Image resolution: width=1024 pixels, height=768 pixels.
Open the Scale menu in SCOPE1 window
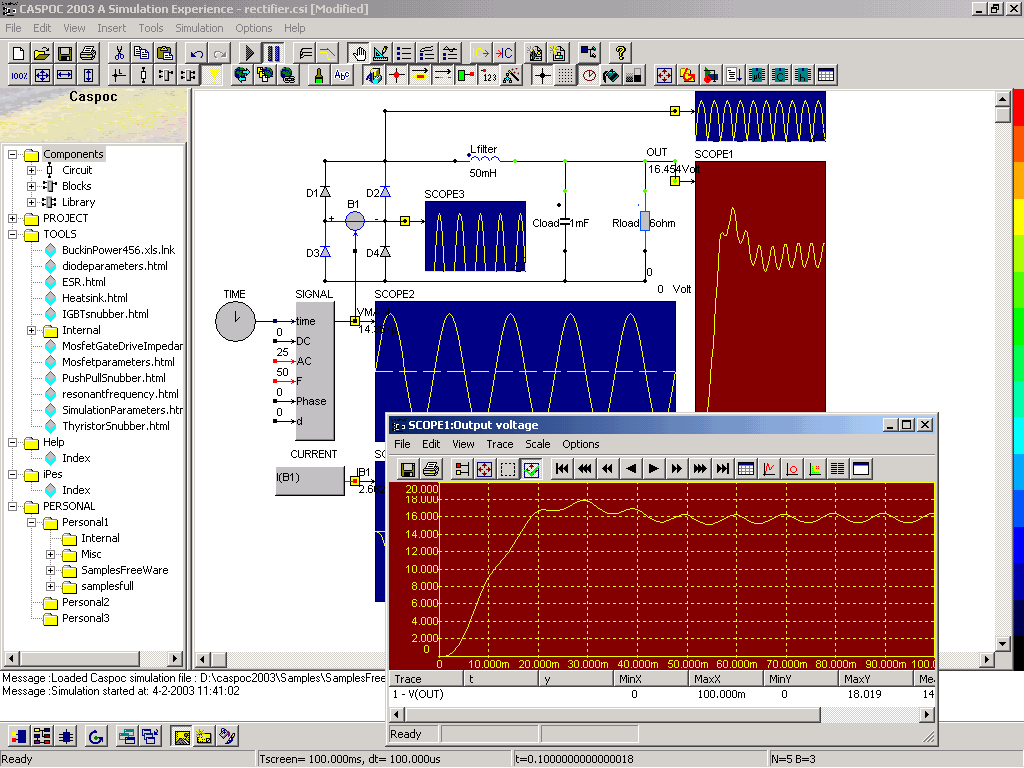tap(537, 444)
